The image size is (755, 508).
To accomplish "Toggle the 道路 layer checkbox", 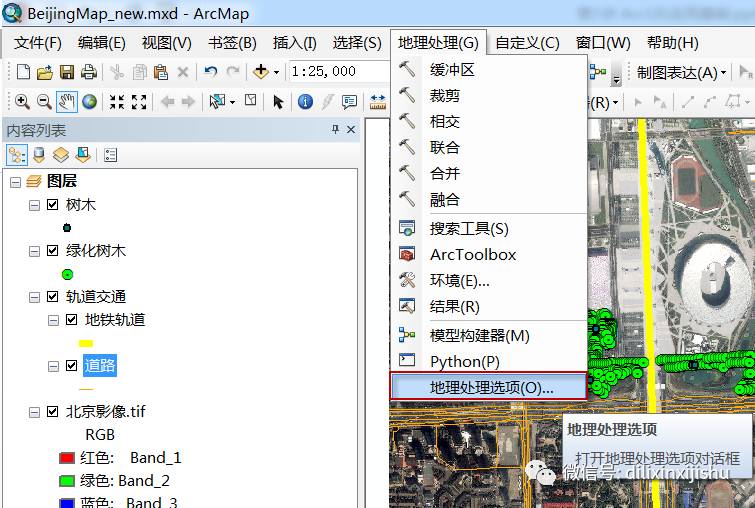I will pos(71,366).
